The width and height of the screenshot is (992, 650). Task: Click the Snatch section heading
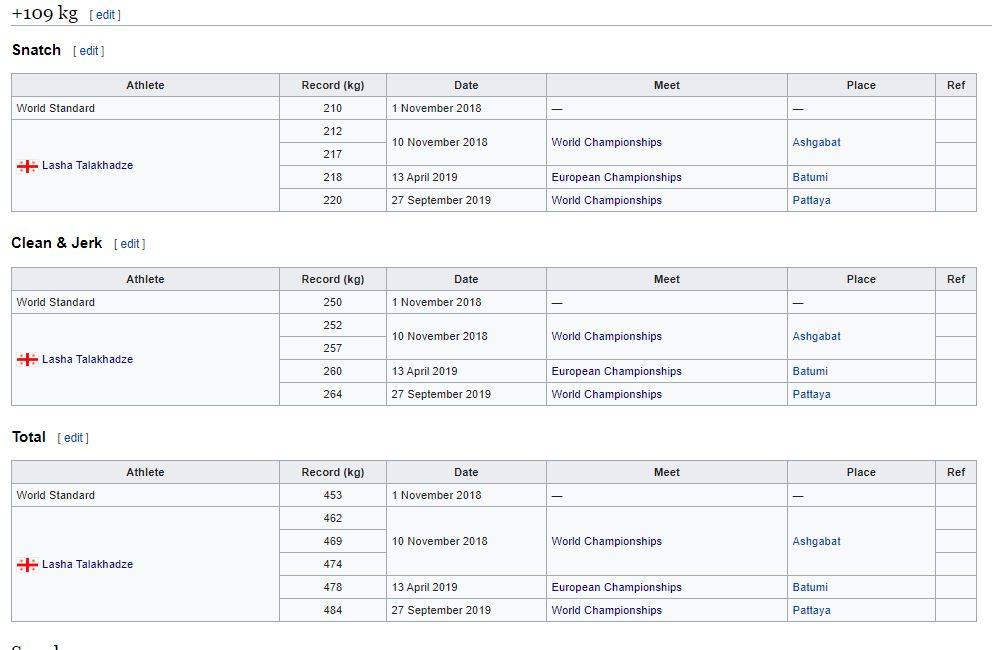(36, 50)
